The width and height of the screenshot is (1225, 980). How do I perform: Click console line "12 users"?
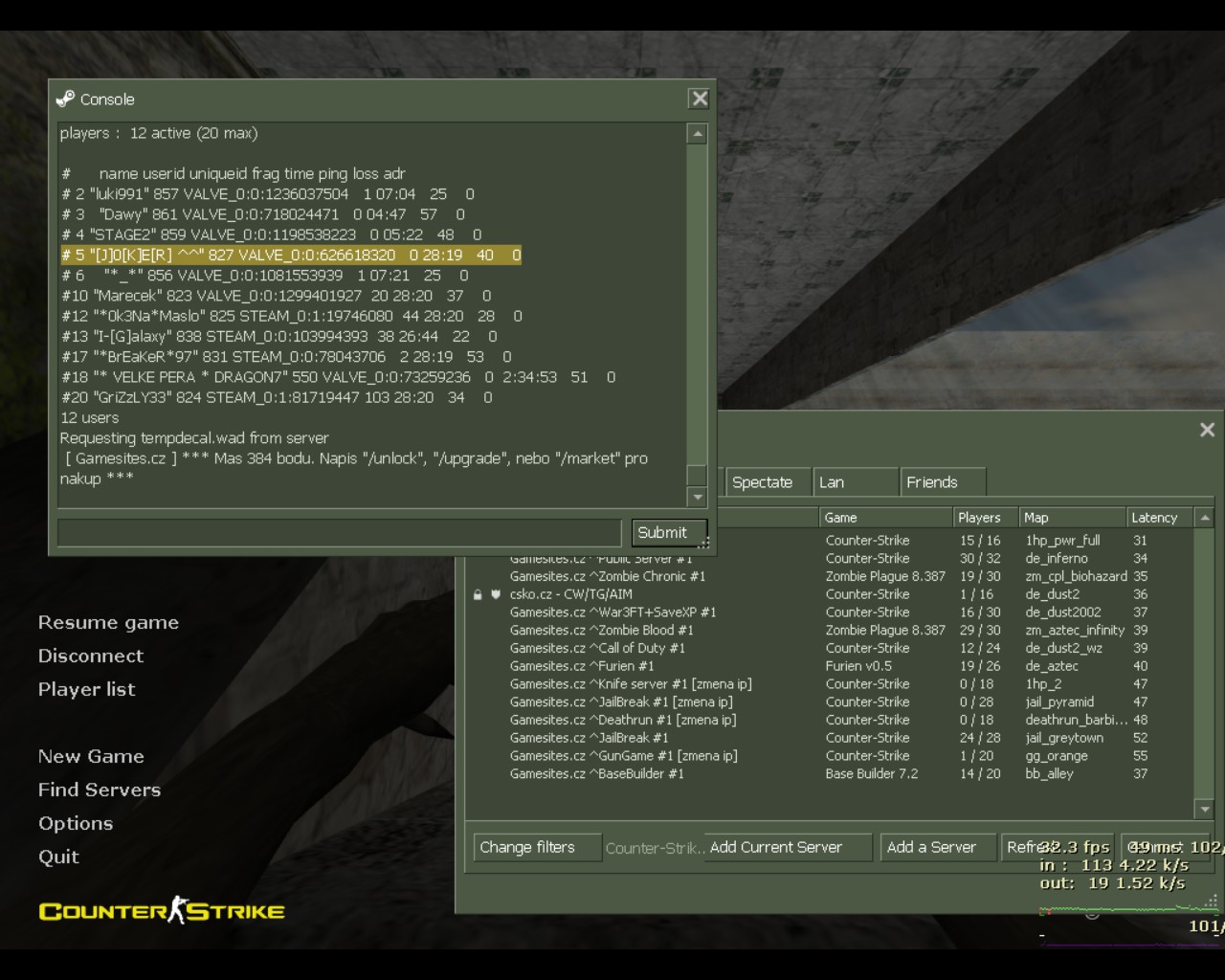(89, 417)
